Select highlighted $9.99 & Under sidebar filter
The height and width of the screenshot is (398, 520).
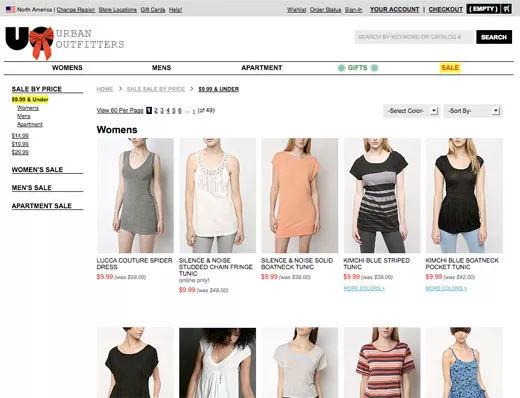point(30,99)
